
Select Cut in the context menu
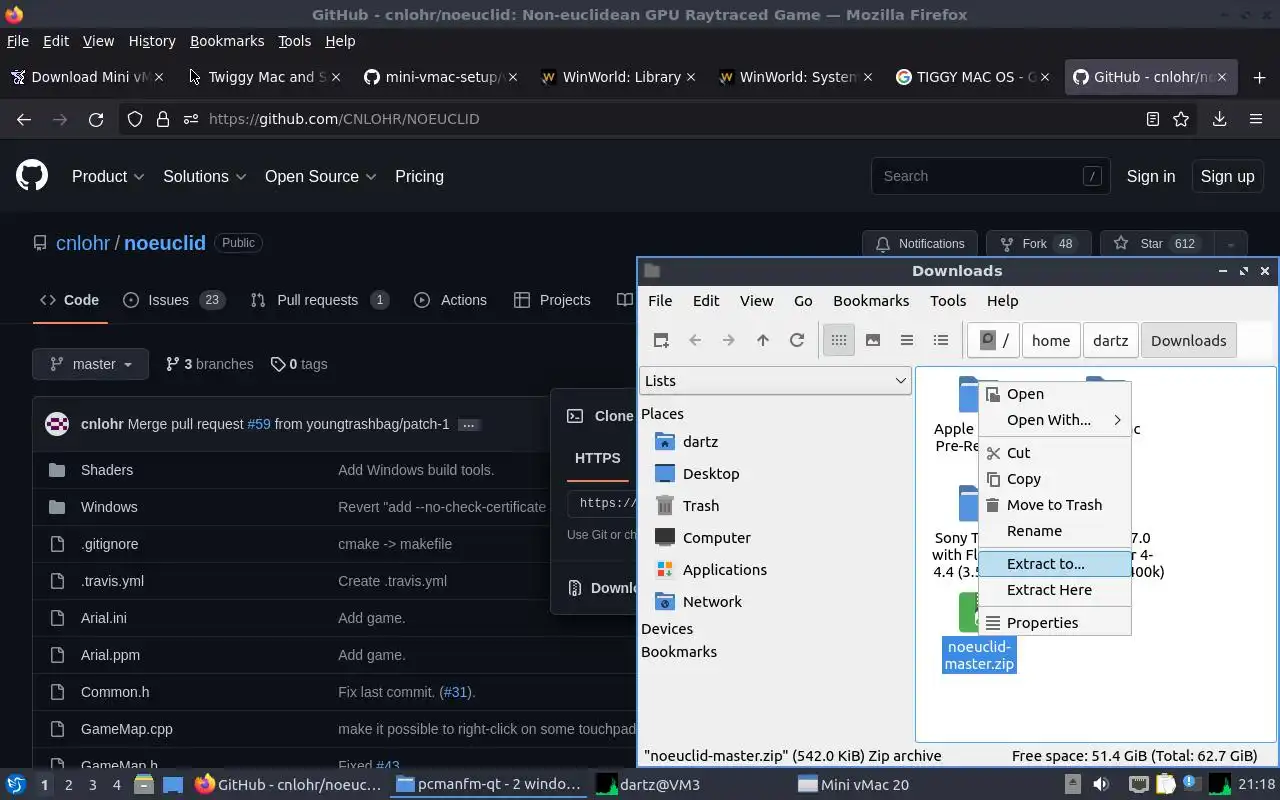pos(1055,453)
